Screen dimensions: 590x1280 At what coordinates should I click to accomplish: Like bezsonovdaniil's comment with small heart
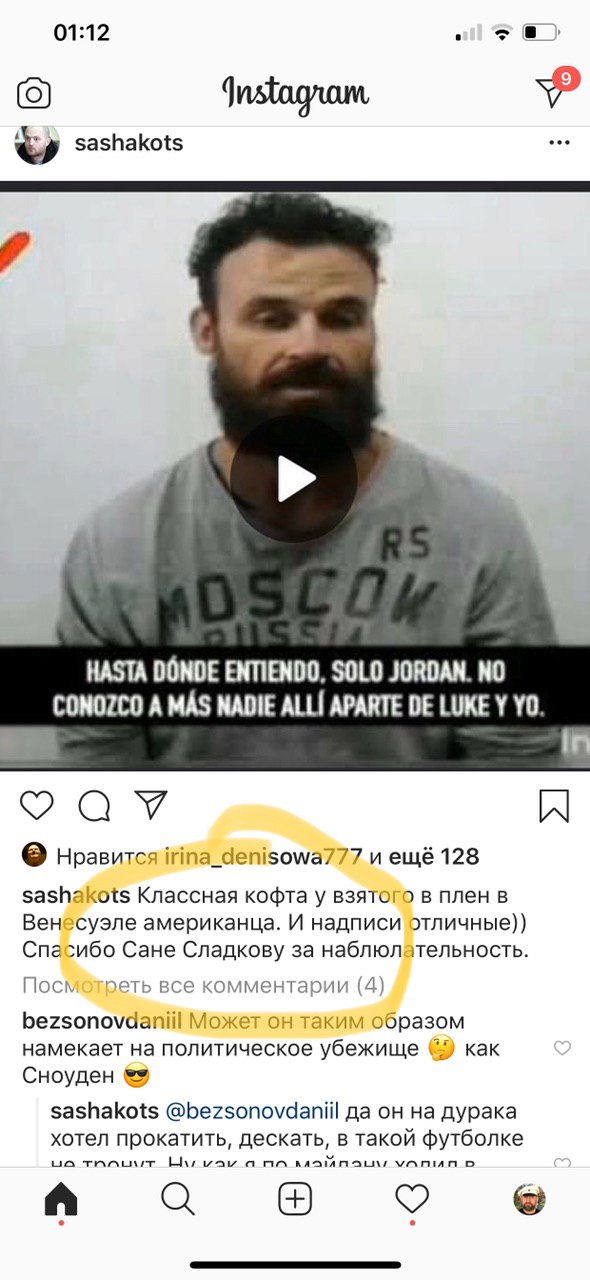(x=562, y=1048)
